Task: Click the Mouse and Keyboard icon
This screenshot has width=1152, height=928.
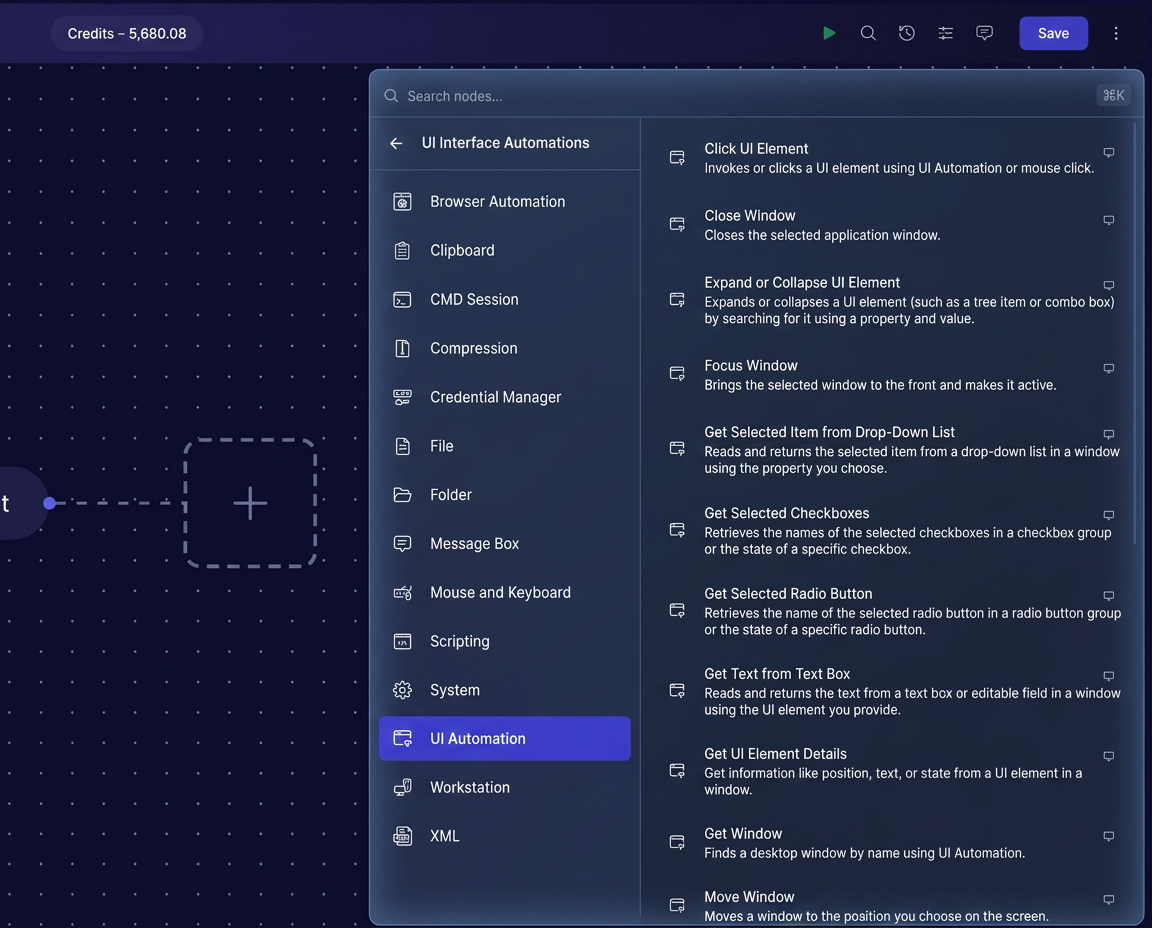Action: (402, 592)
